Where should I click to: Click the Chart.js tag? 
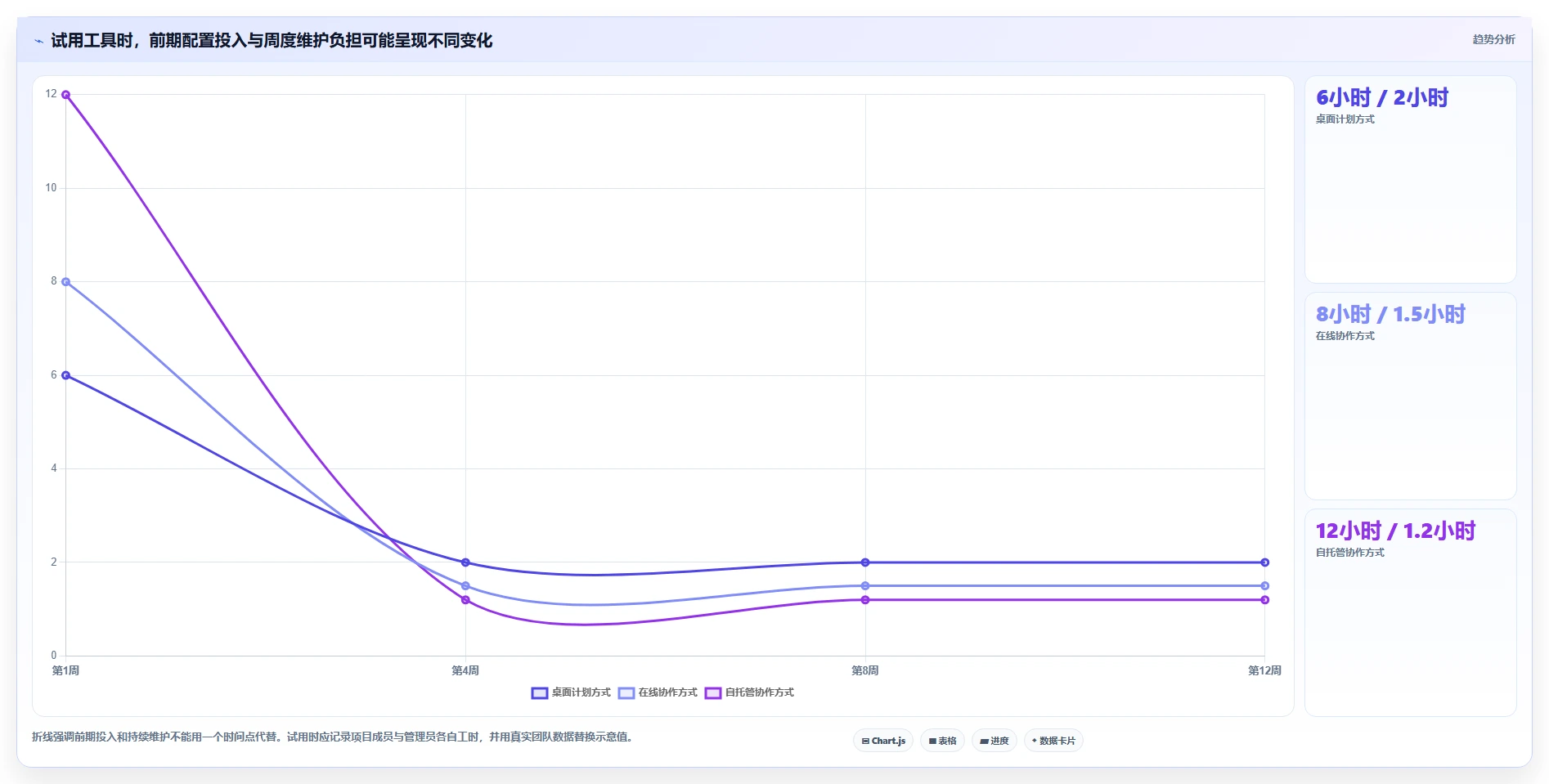point(883,741)
